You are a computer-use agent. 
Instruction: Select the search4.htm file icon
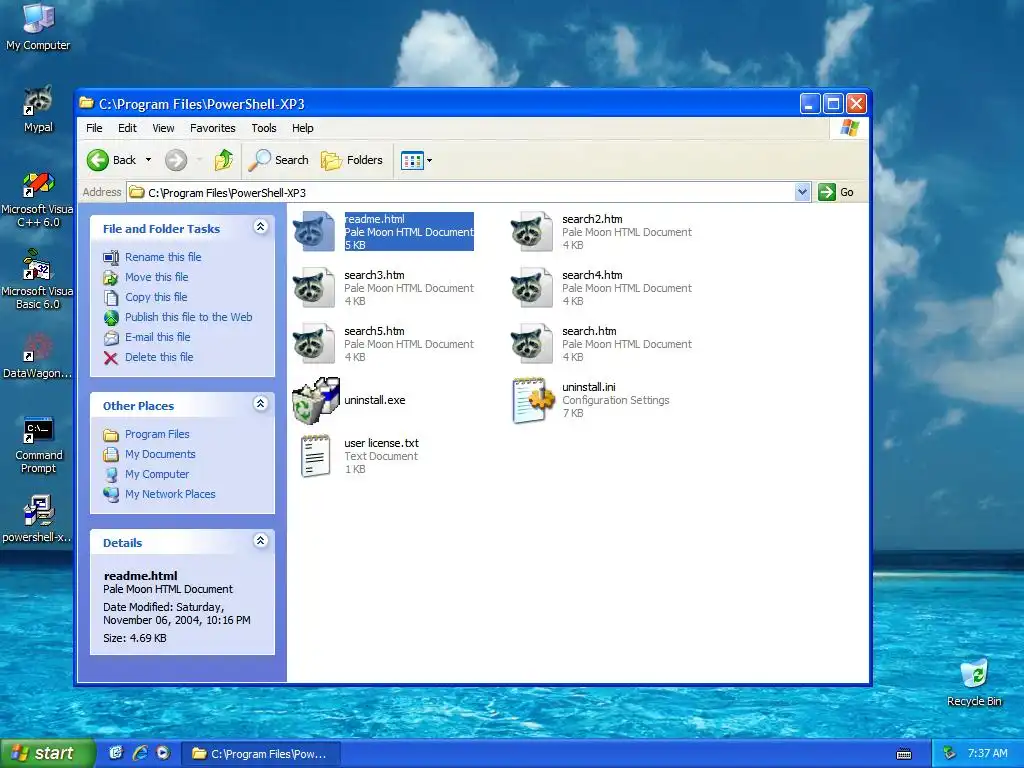click(532, 287)
